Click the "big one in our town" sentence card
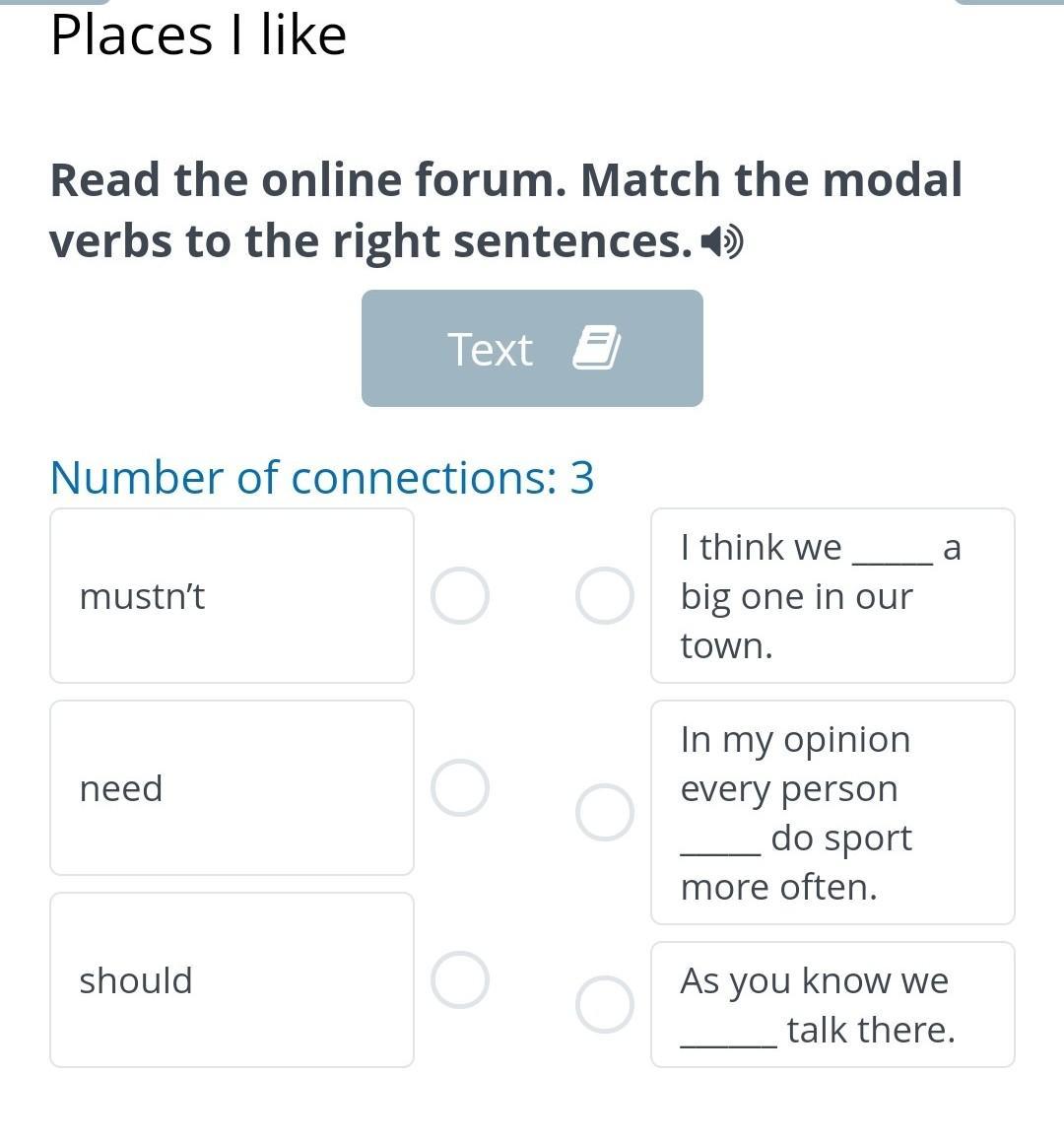Image resolution: width=1064 pixels, height=1142 pixels. tap(832, 595)
